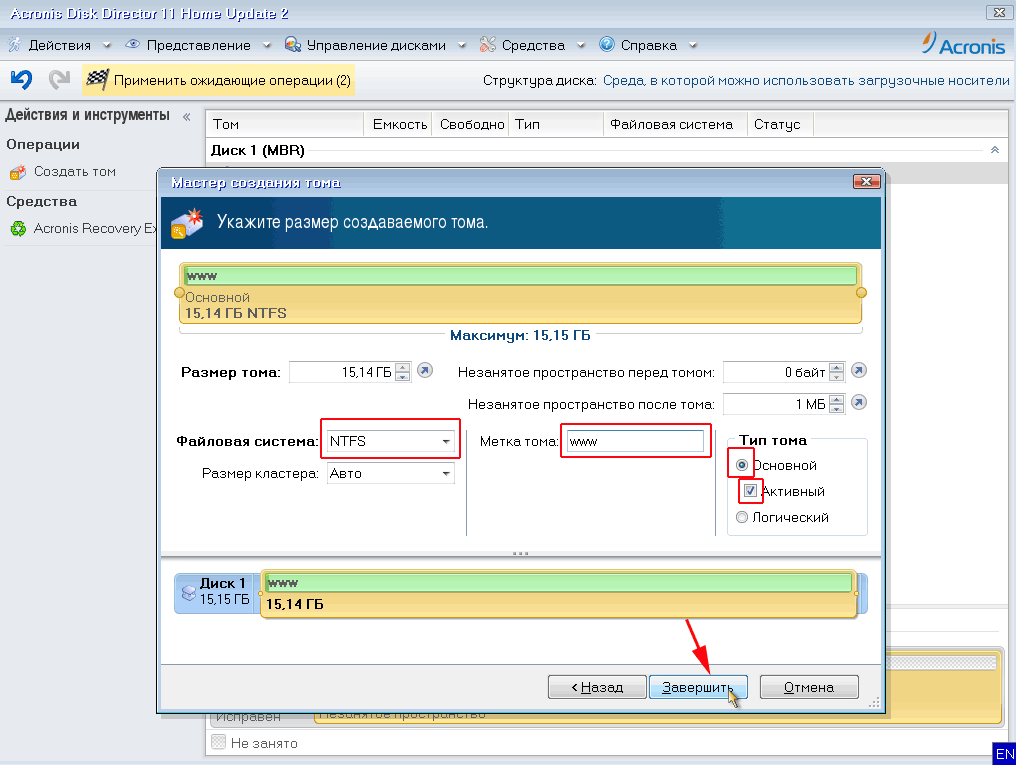Click the Acronis Recovery Expert icon
This screenshot has height=765, width=1016.
pos(18,229)
